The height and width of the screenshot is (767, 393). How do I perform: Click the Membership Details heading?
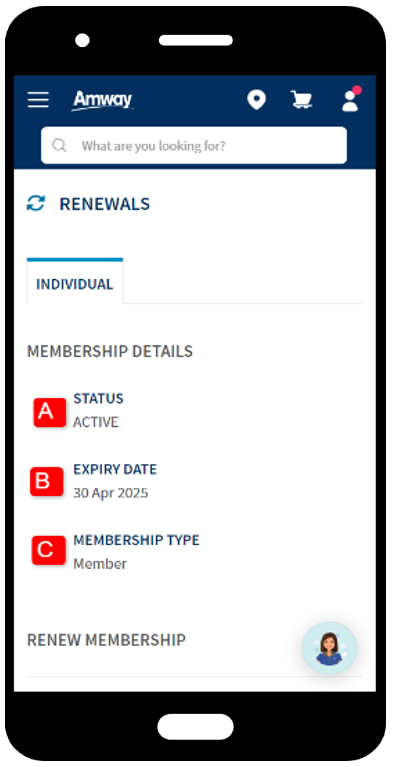click(110, 351)
